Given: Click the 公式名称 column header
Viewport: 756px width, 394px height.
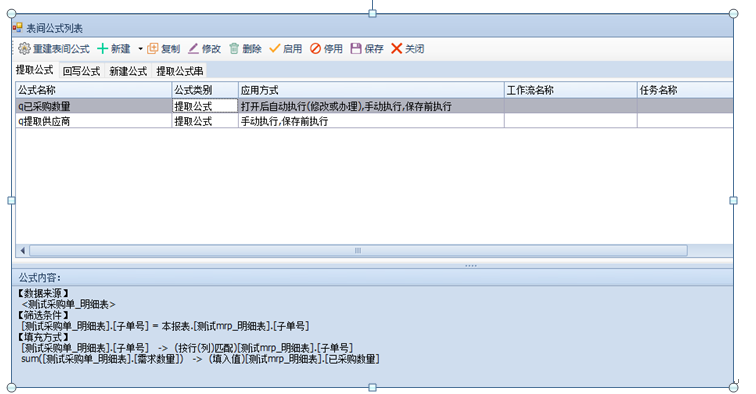Looking at the screenshot, I should 94,90.
